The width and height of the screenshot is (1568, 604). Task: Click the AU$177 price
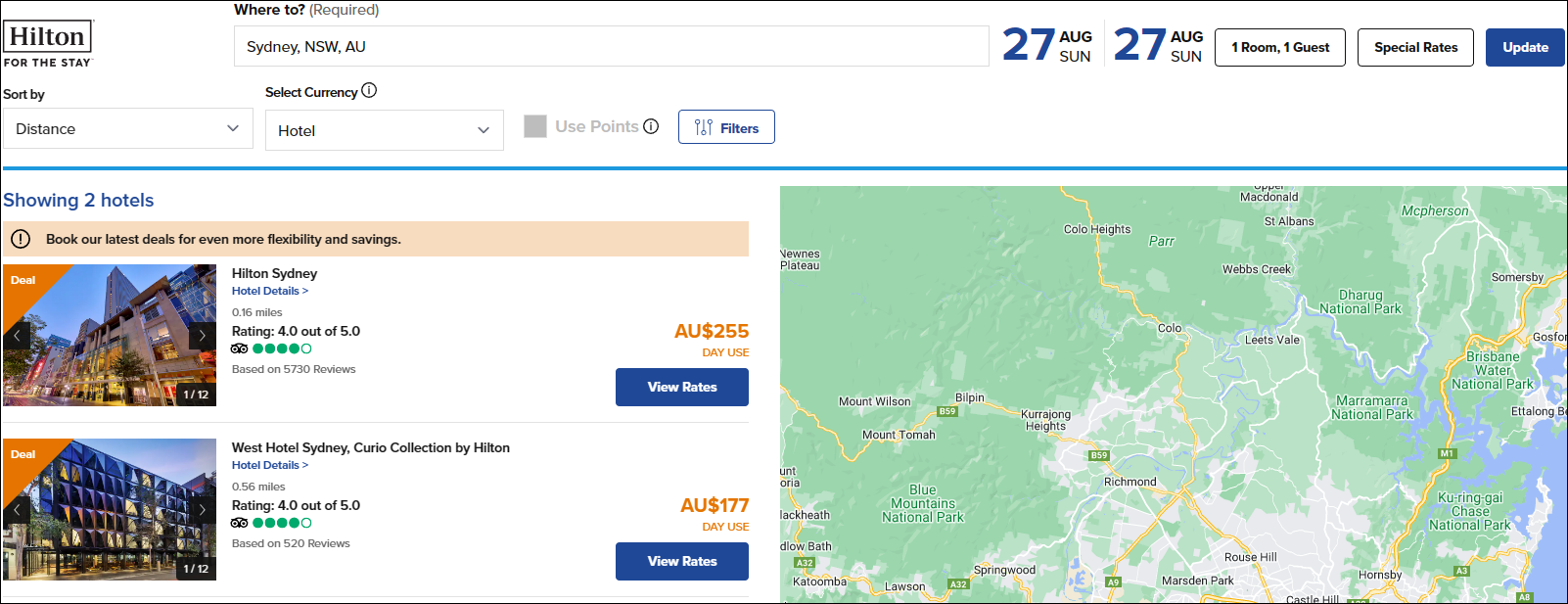(715, 505)
